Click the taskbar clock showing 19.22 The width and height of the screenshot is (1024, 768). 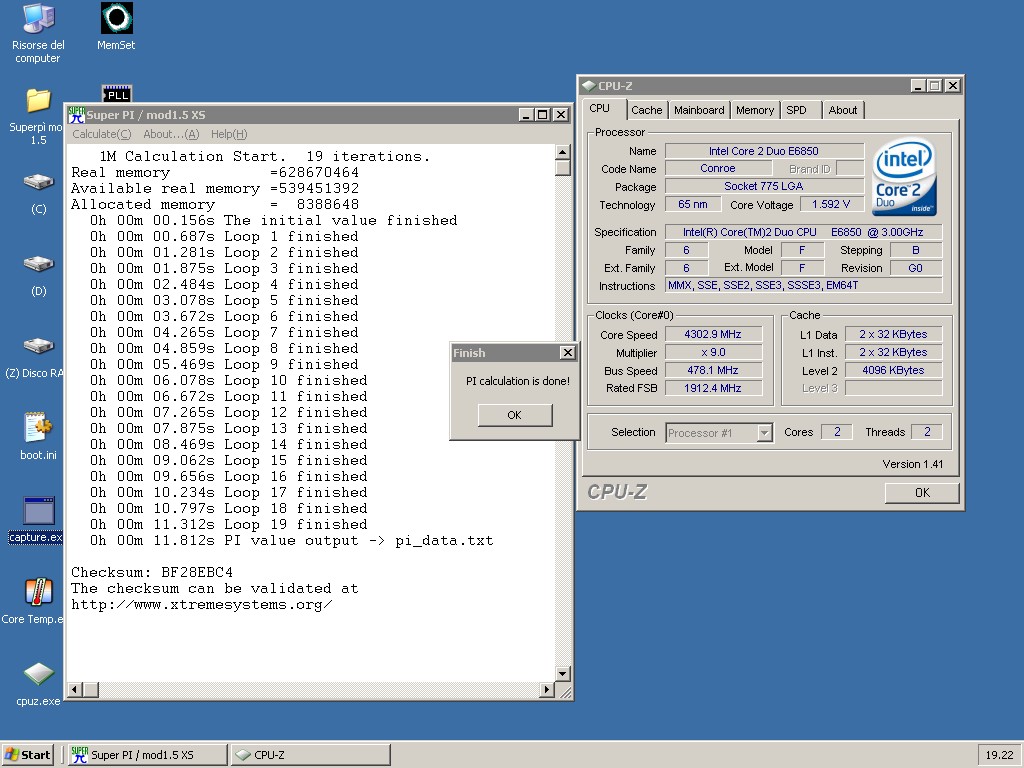pos(999,755)
